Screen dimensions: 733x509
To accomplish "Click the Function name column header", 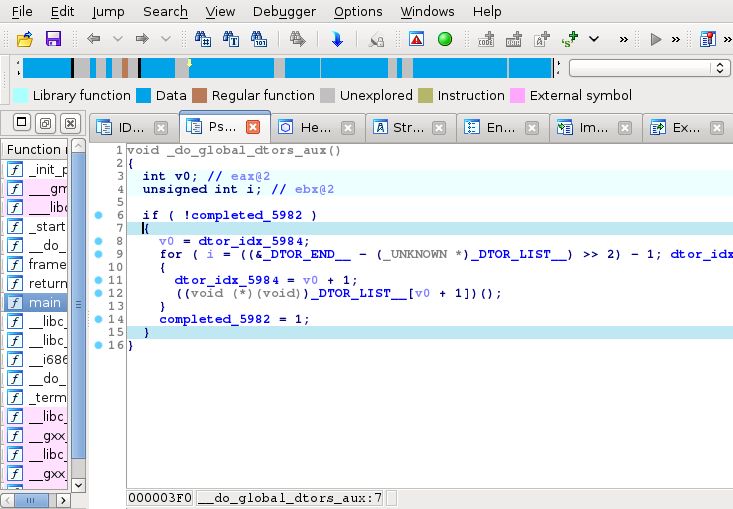I will 36,149.
